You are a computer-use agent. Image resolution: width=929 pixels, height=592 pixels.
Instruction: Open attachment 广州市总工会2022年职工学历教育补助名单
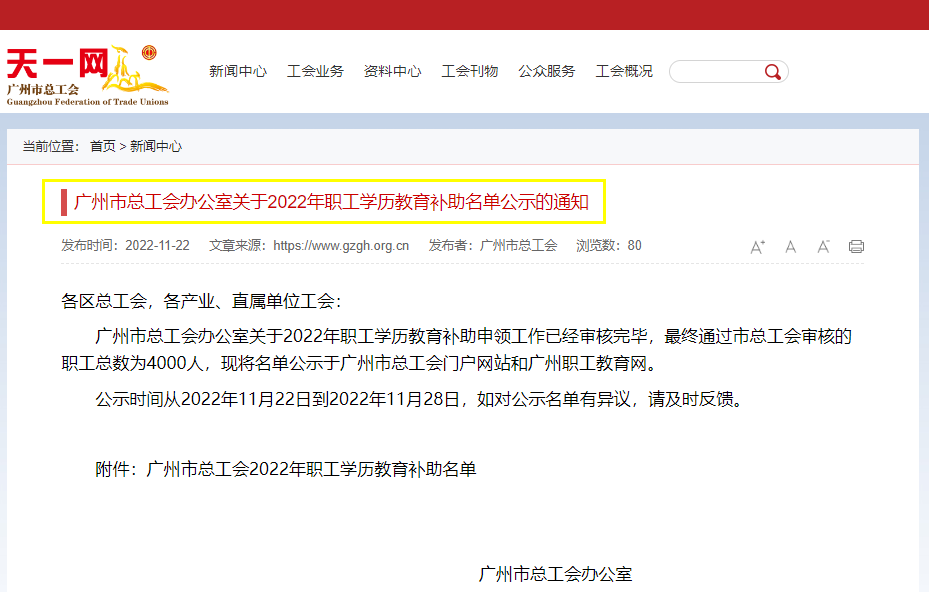tap(311, 469)
